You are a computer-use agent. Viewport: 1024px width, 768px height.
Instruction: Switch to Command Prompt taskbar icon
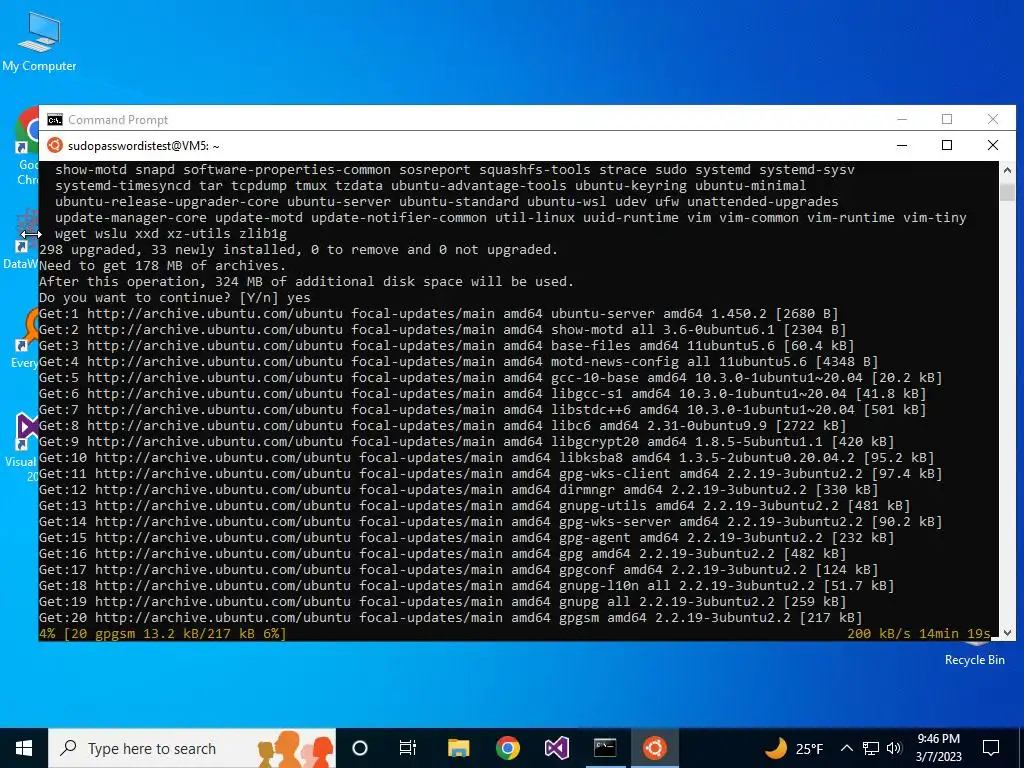[x=605, y=748]
